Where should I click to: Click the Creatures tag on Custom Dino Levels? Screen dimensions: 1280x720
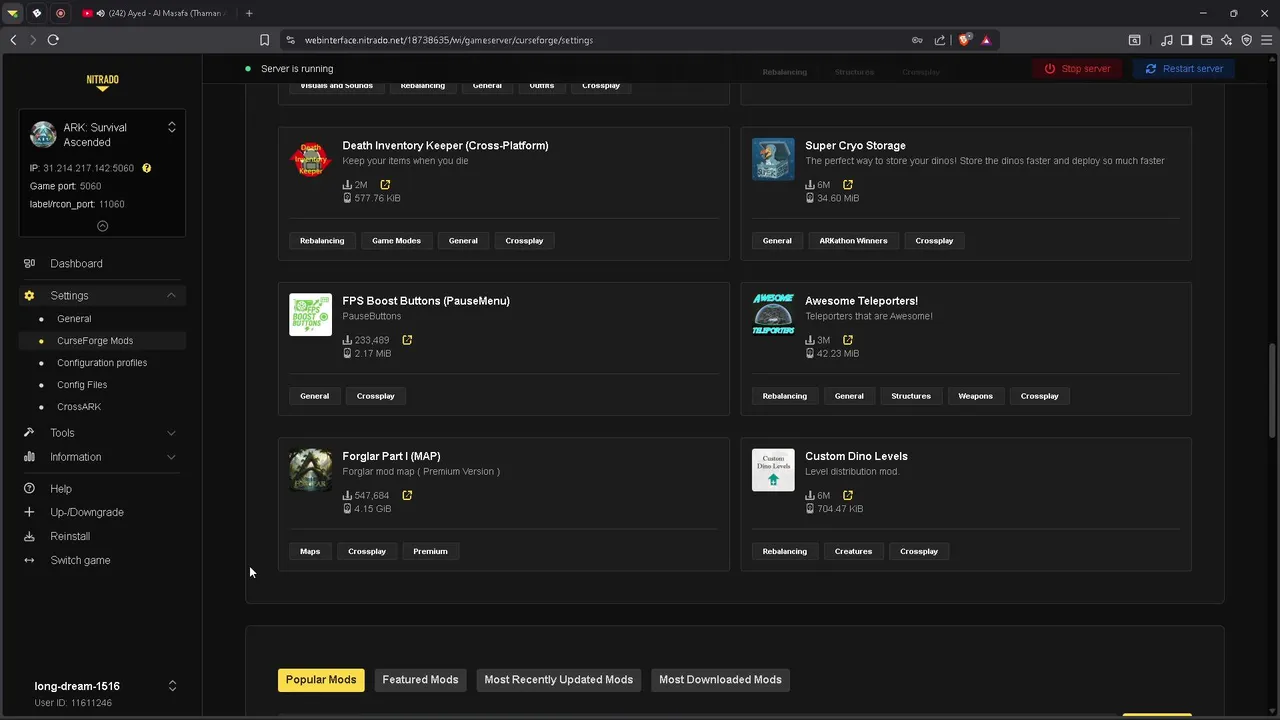click(x=853, y=551)
